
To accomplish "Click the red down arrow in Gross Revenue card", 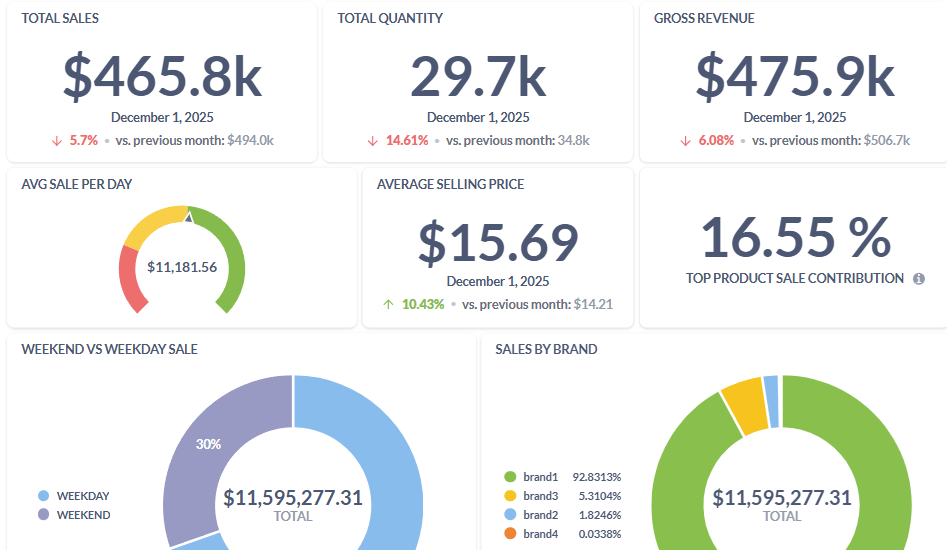I will point(685,141).
